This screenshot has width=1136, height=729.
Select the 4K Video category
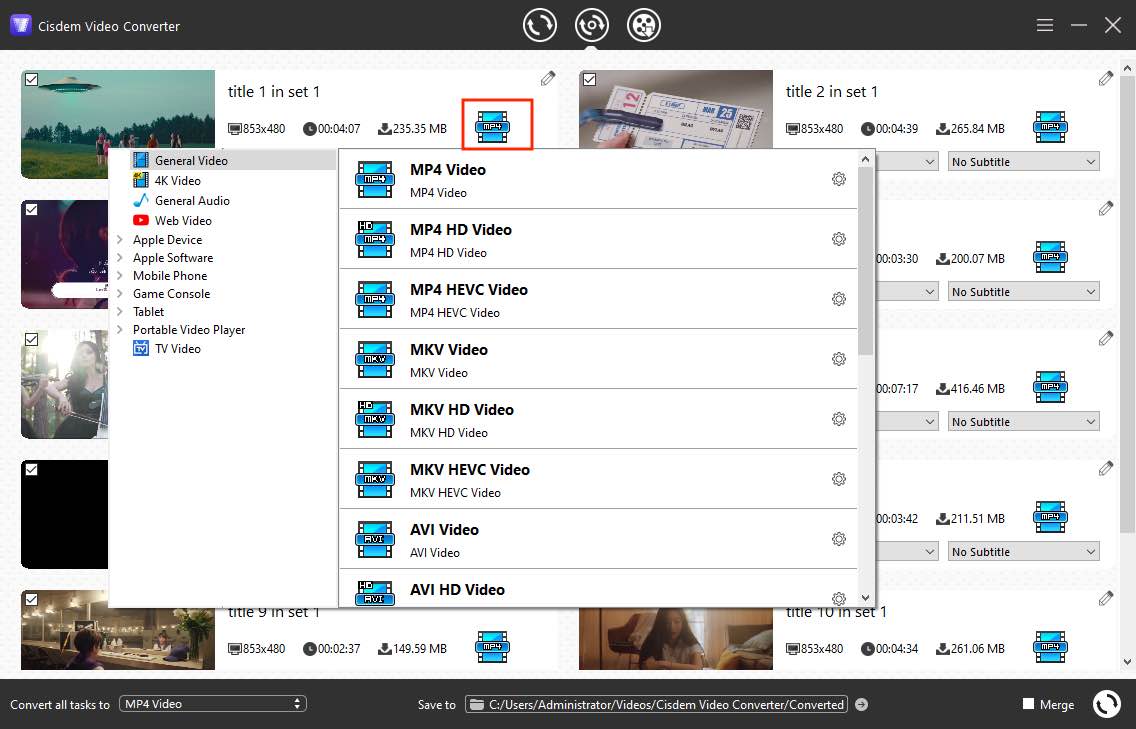click(x=177, y=180)
